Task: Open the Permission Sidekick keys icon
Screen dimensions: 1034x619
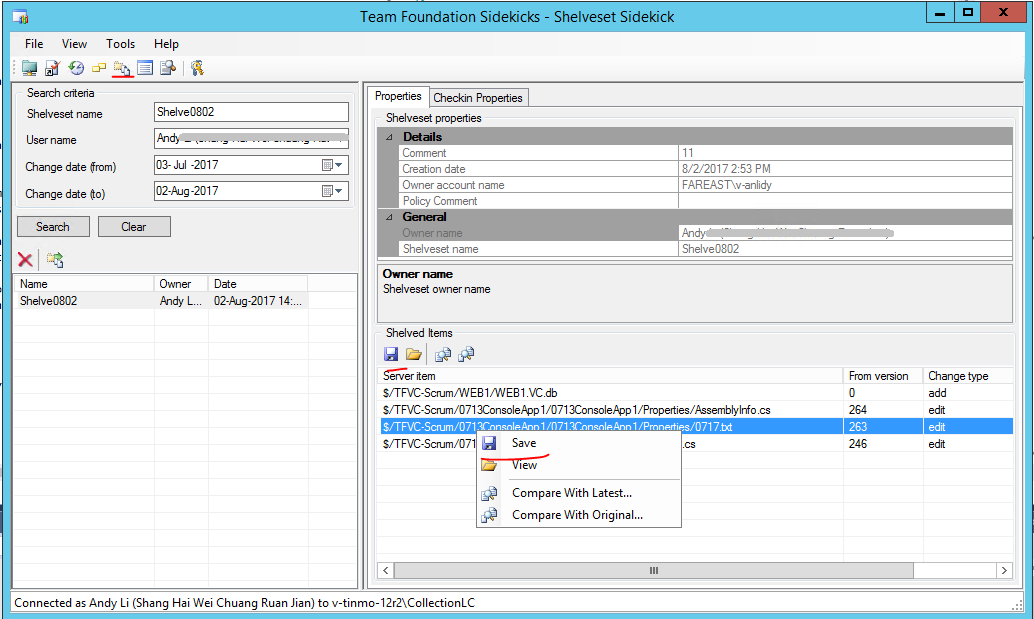Action: pyautogui.click(x=197, y=68)
